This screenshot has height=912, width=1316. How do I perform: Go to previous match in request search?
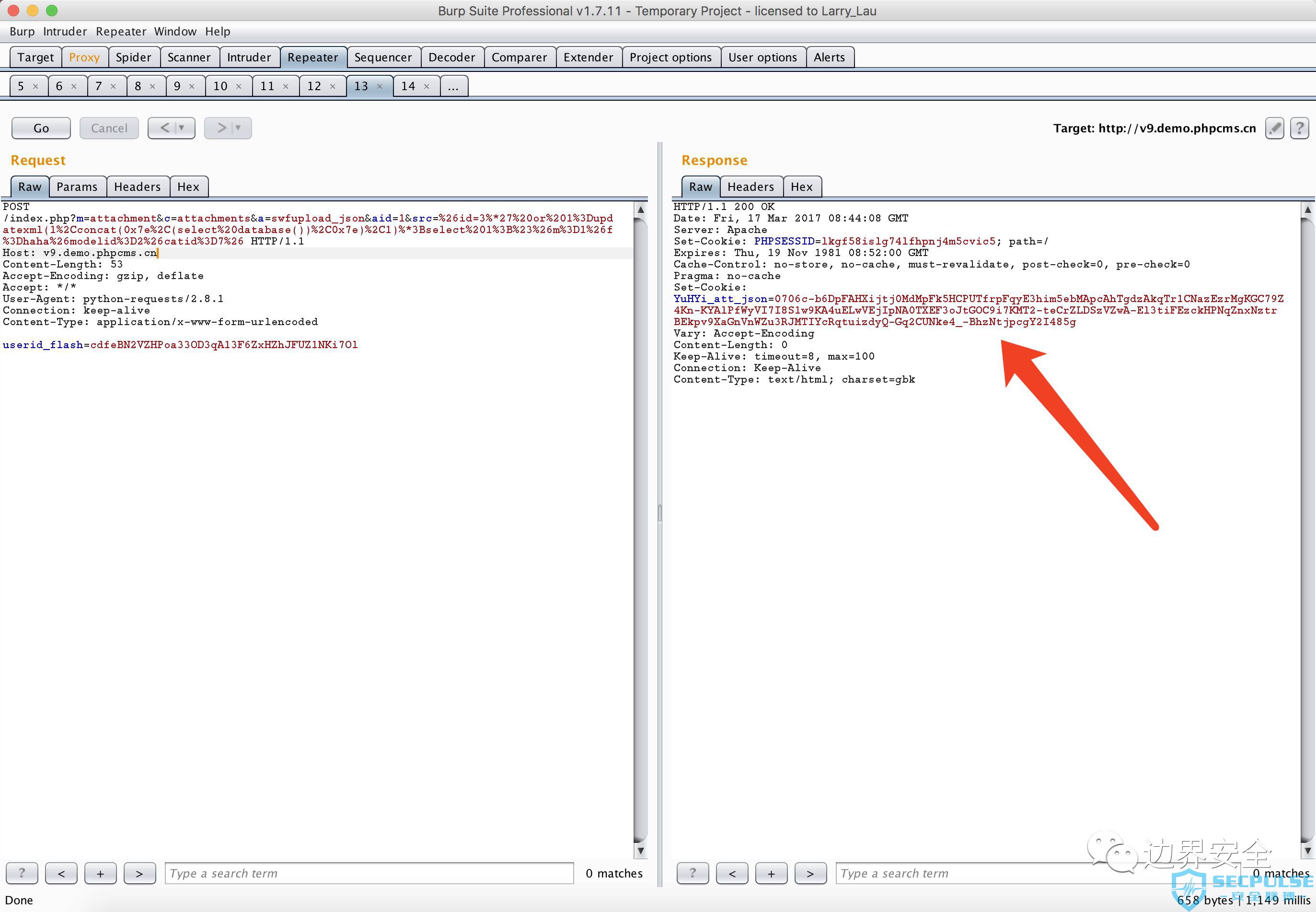(61, 873)
